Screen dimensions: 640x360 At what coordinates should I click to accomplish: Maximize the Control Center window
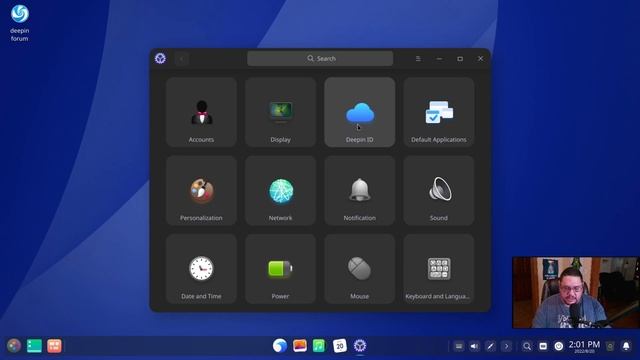[x=460, y=59]
